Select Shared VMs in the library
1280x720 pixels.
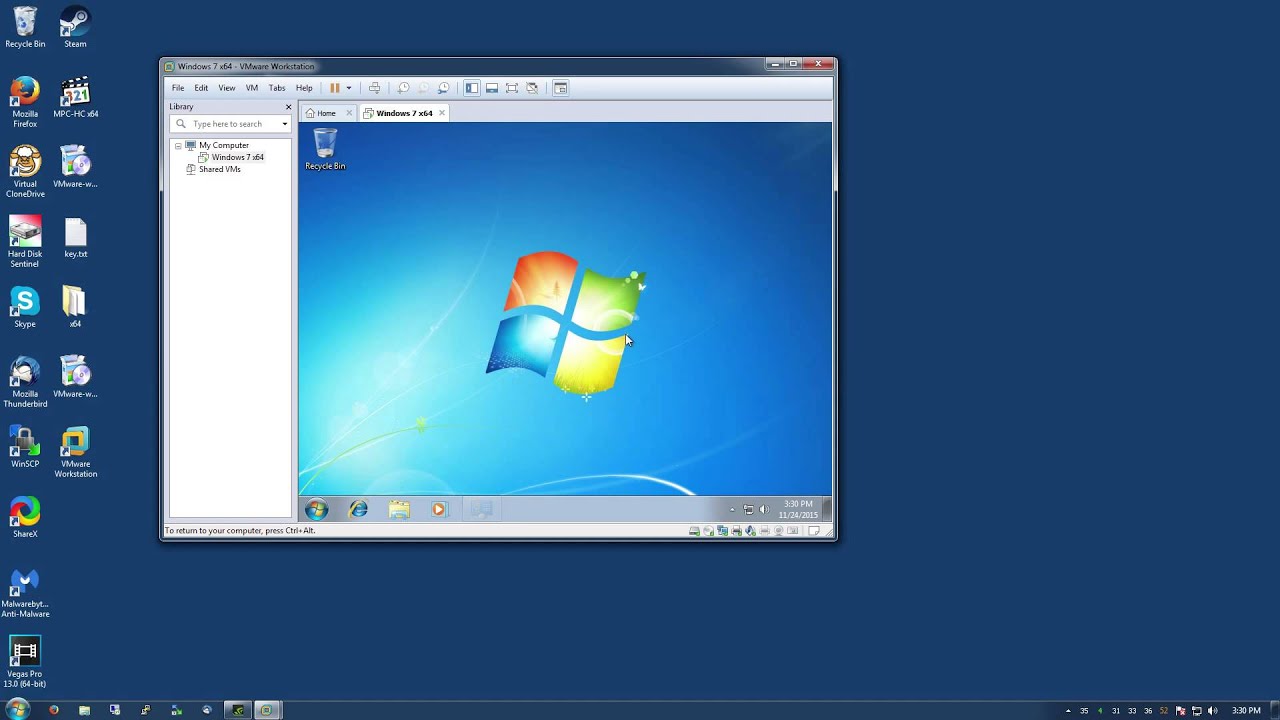click(219, 169)
